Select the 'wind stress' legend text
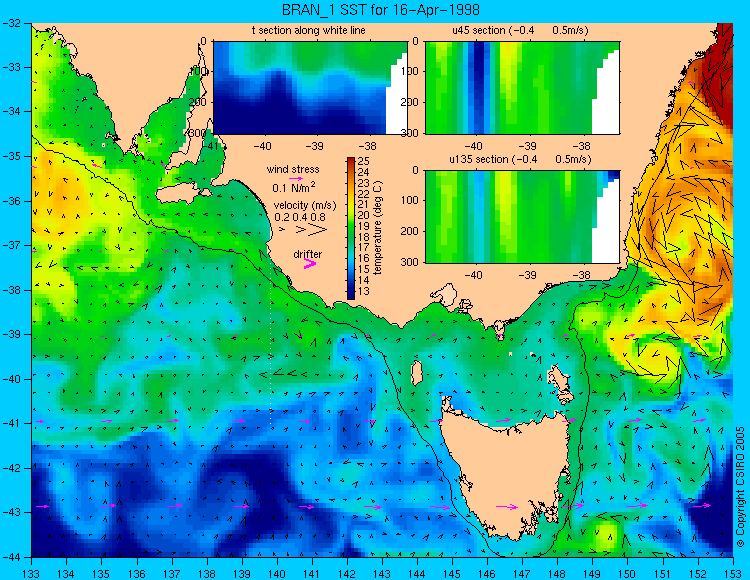This screenshot has height=580, width=750. point(293,169)
